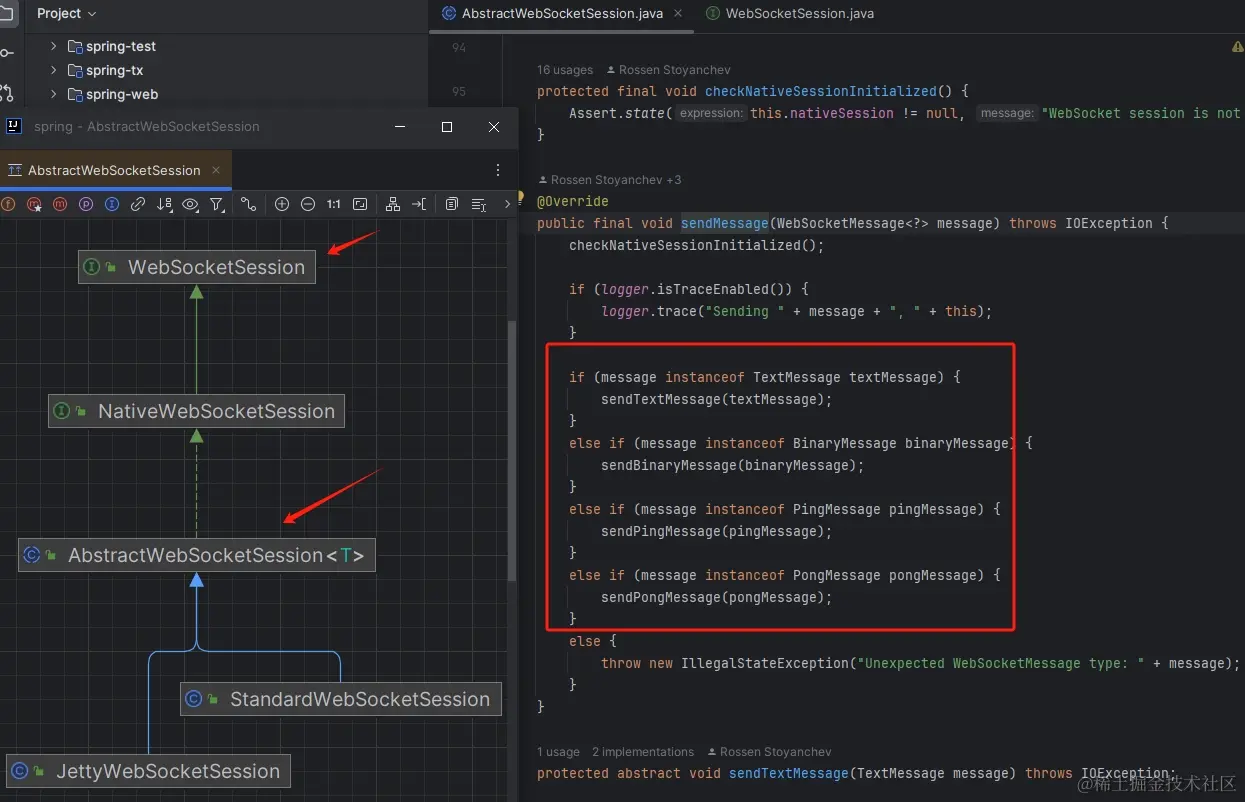Reset diagram to actual size 1:1
The width and height of the screenshot is (1245, 802).
point(334,204)
